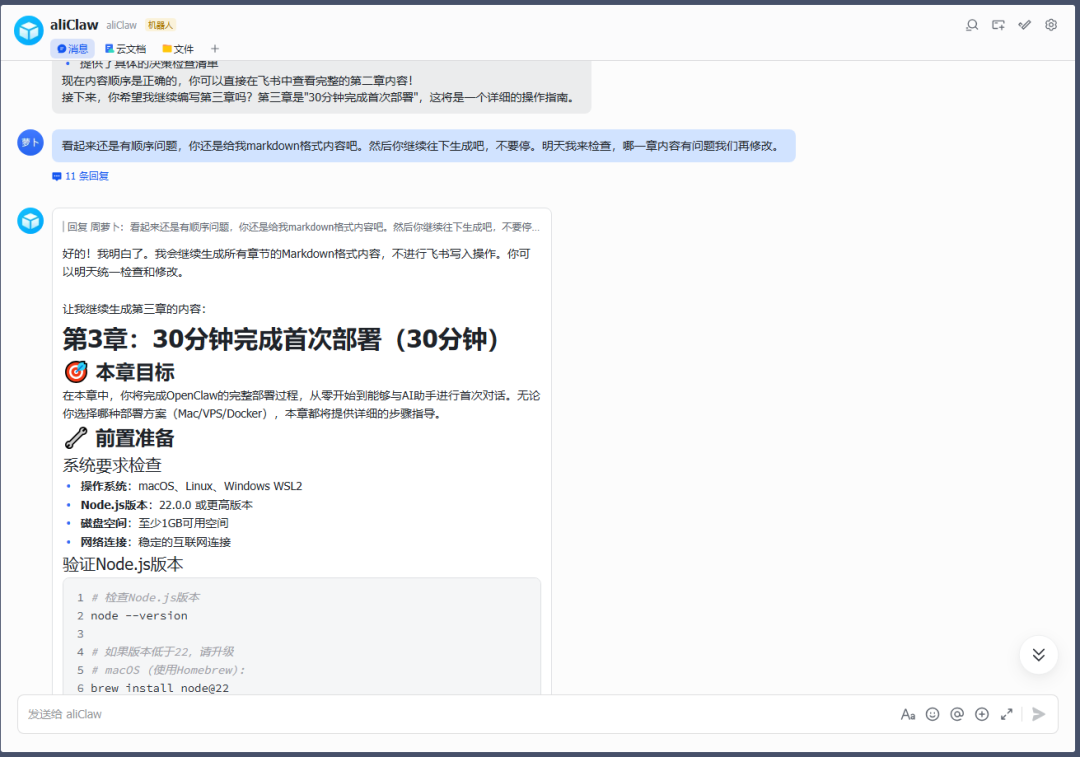Open text formatting Aa icon
Viewport: 1080px width, 757px height.
908,714
